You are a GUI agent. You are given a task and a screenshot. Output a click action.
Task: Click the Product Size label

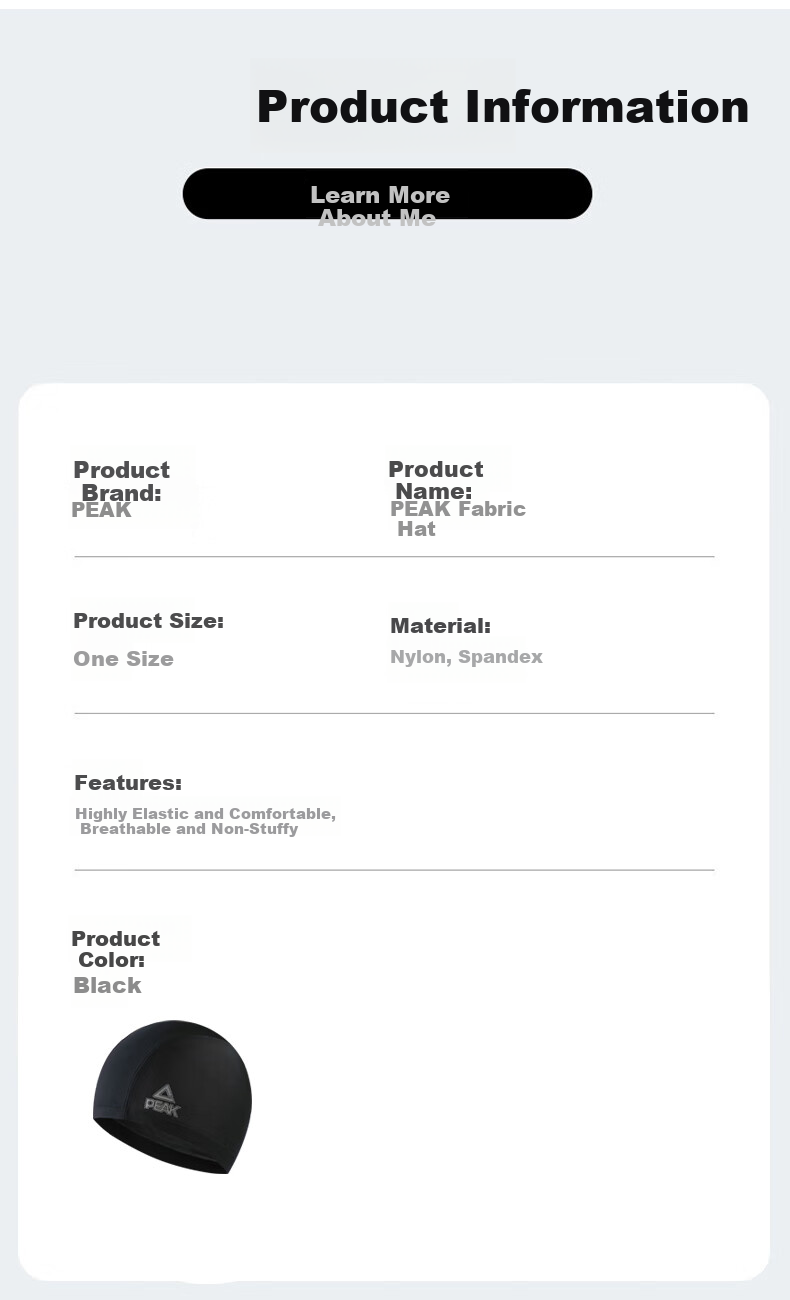click(148, 621)
